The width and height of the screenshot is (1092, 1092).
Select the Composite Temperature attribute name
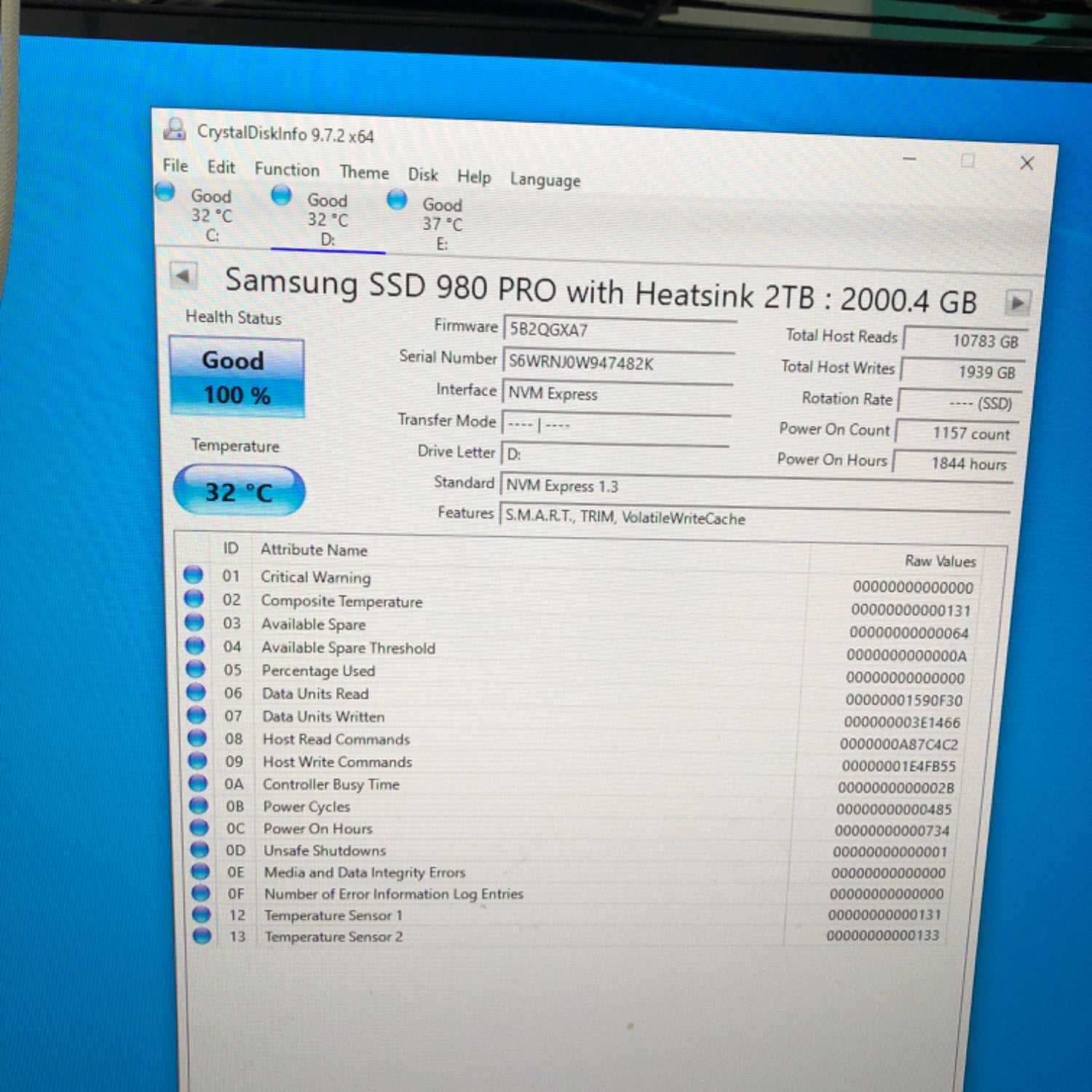[341, 601]
